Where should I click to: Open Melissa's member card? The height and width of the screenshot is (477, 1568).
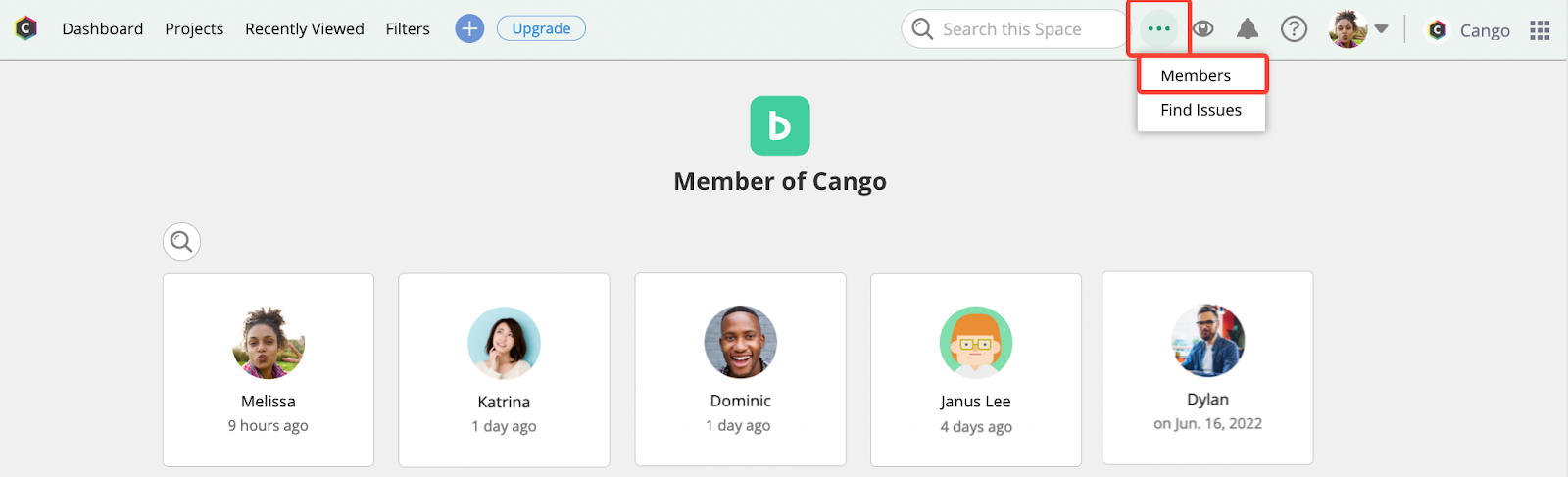coord(269,370)
